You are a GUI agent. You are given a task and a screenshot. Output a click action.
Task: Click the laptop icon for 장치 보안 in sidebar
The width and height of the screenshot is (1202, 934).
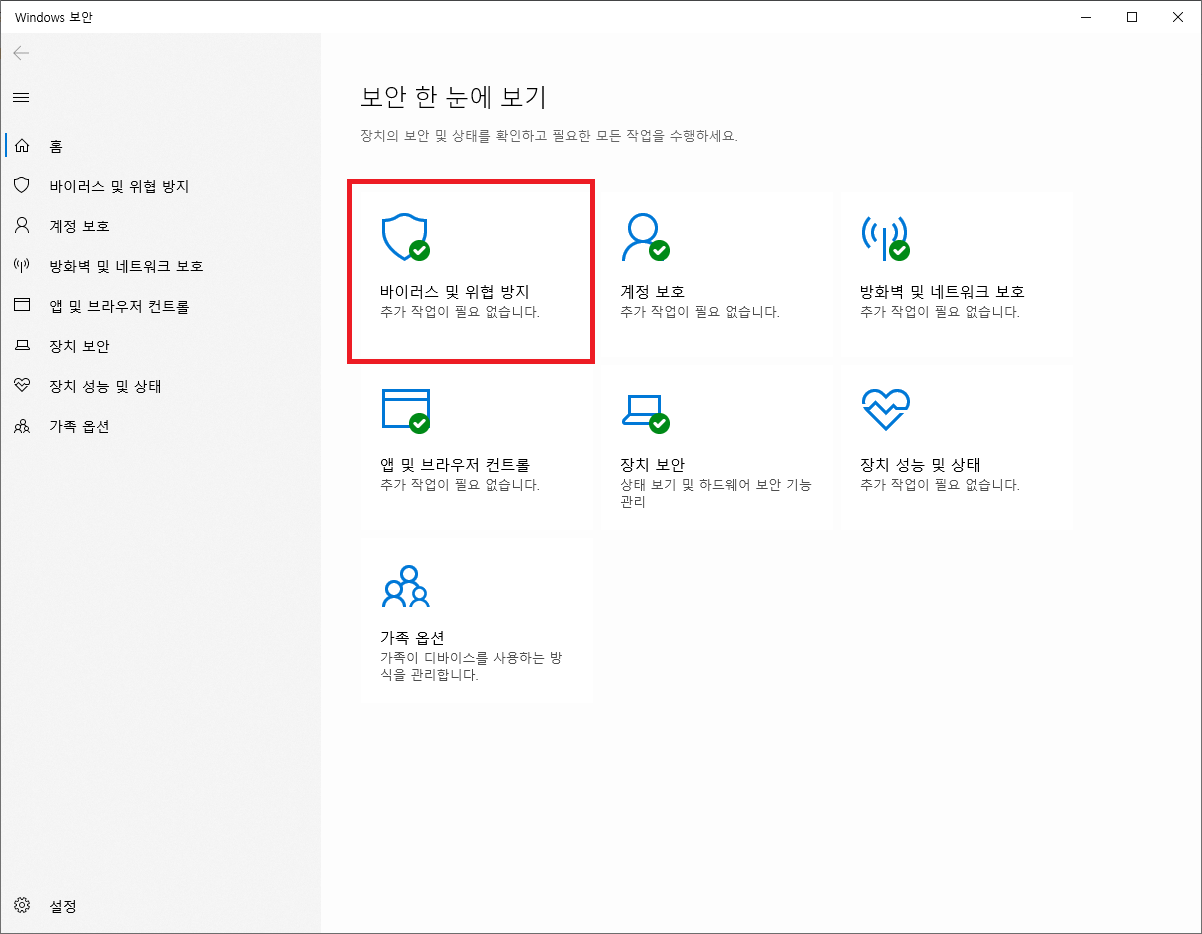[x=22, y=346]
